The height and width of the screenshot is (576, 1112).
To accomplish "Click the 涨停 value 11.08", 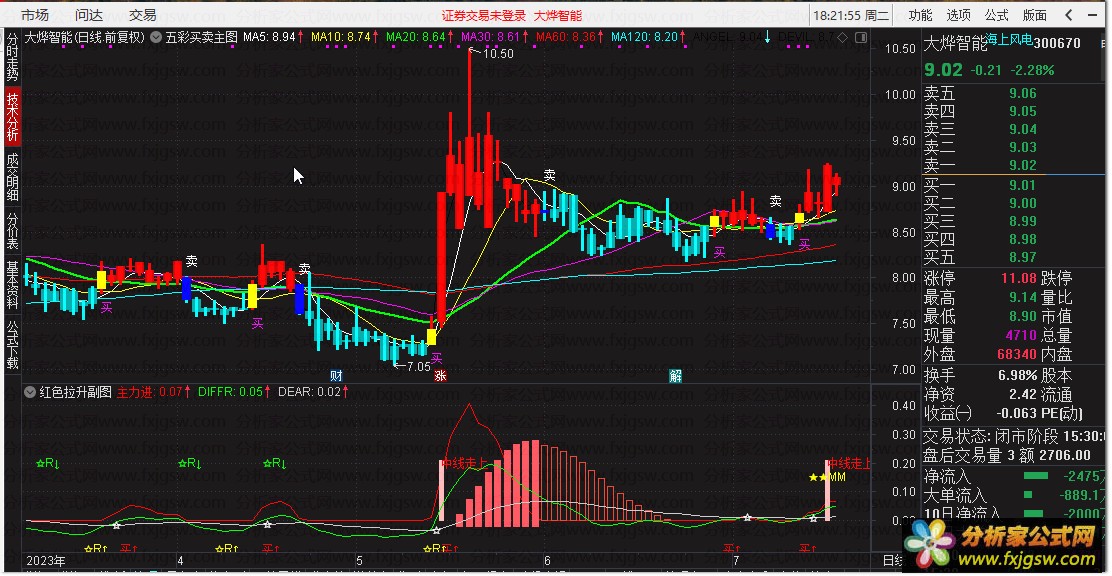I will (x=1018, y=279).
